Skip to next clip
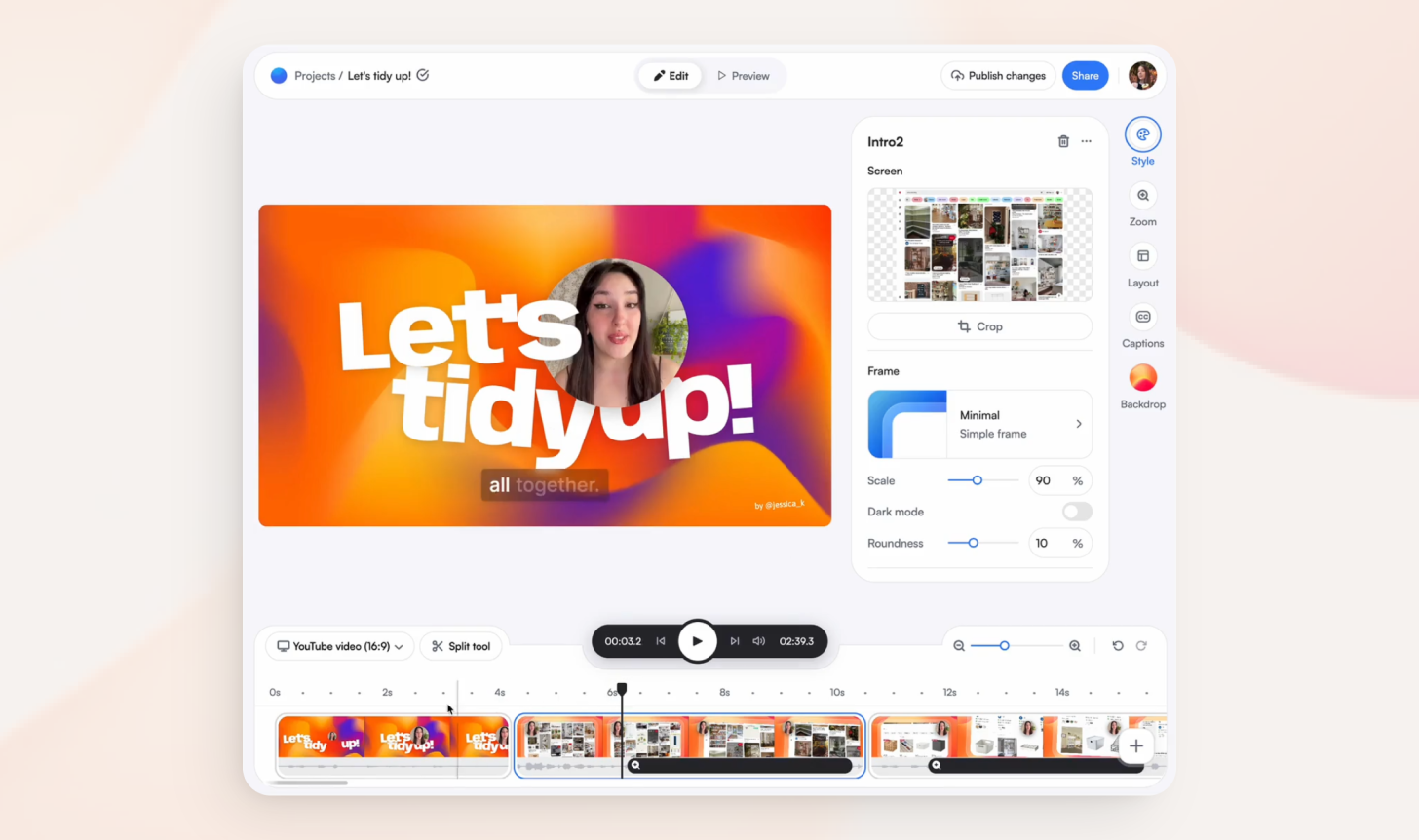This screenshot has height=840, width=1419. (x=735, y=641)
